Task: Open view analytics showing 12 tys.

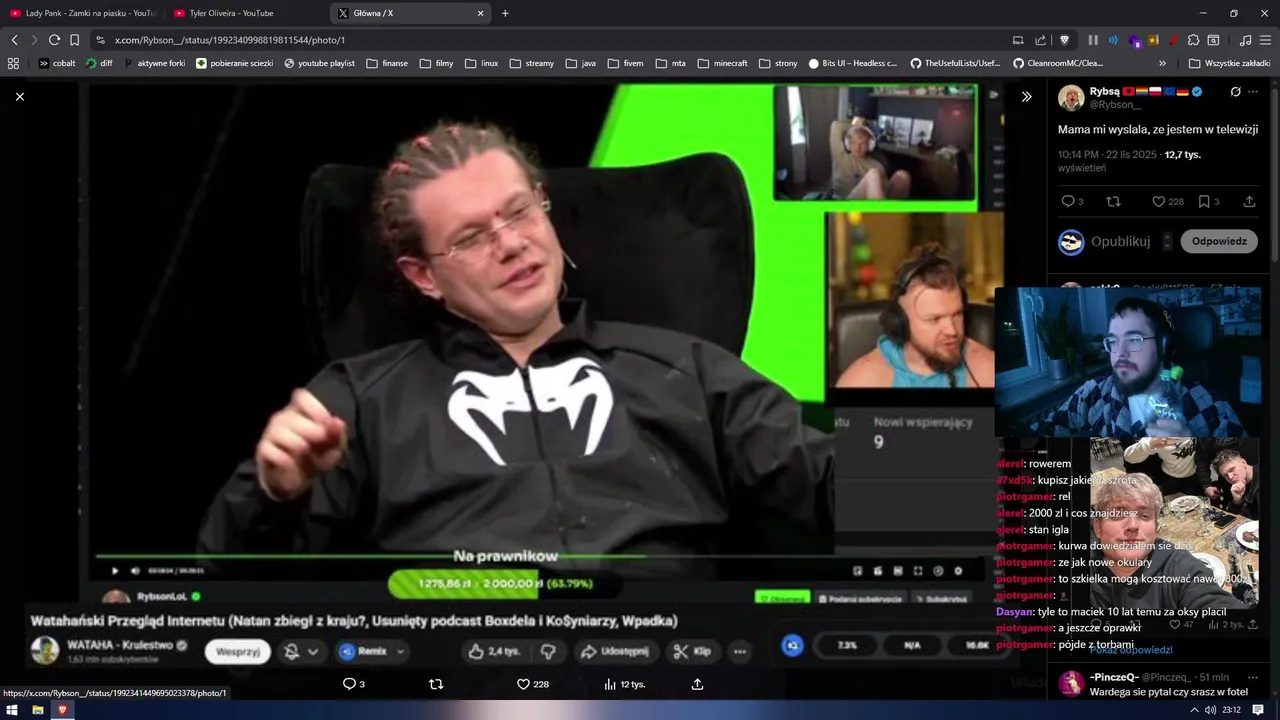Action: click(625, 684)
